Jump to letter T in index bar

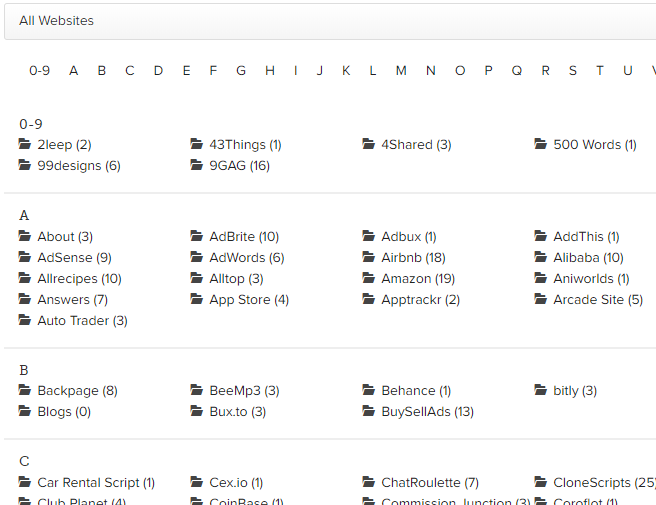pyautogui.click(x=600, y=71)
